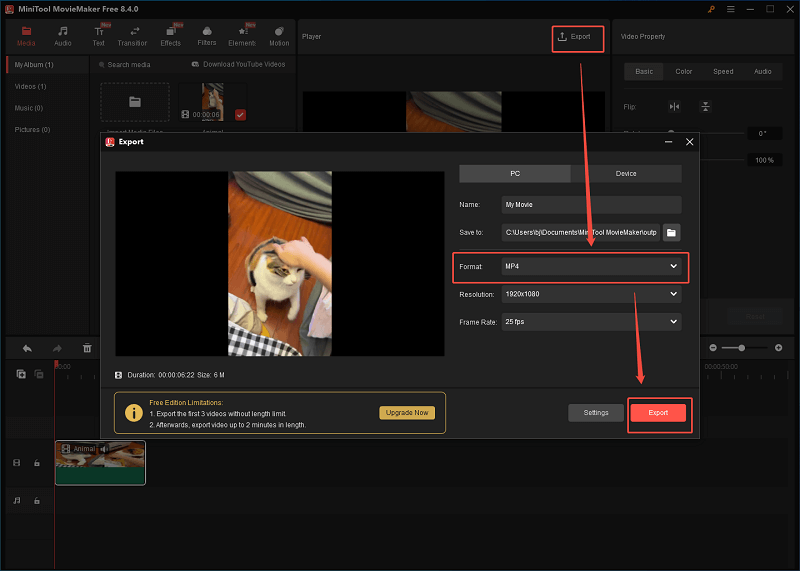This screenshot has height=571, width=800.
Task: Click the Upgrade Now button
Action: pos(407,413)
